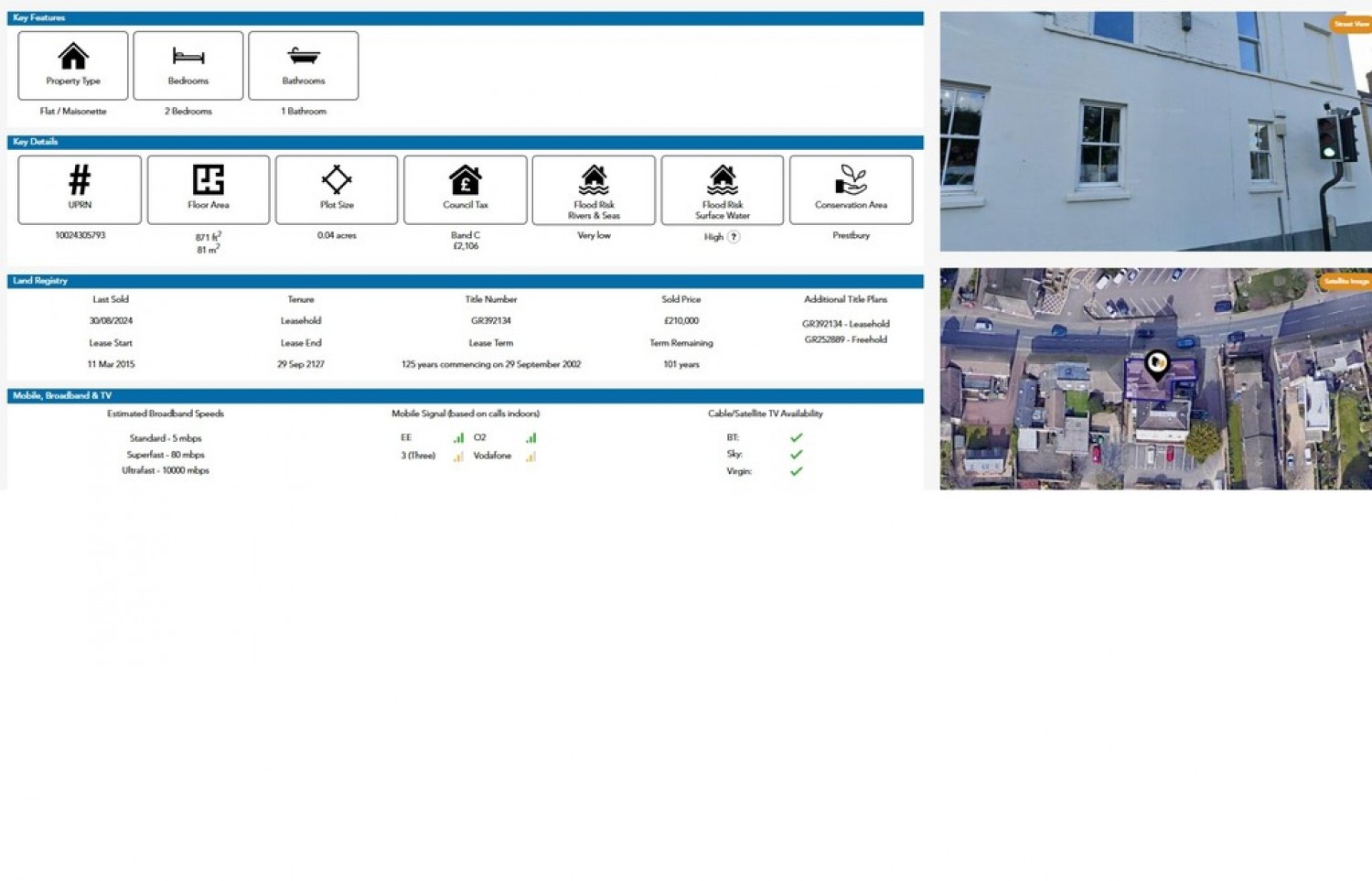Screen dimensions: 1372x881
Task: Click the Bedrooms bed icon
Action: 188,57
